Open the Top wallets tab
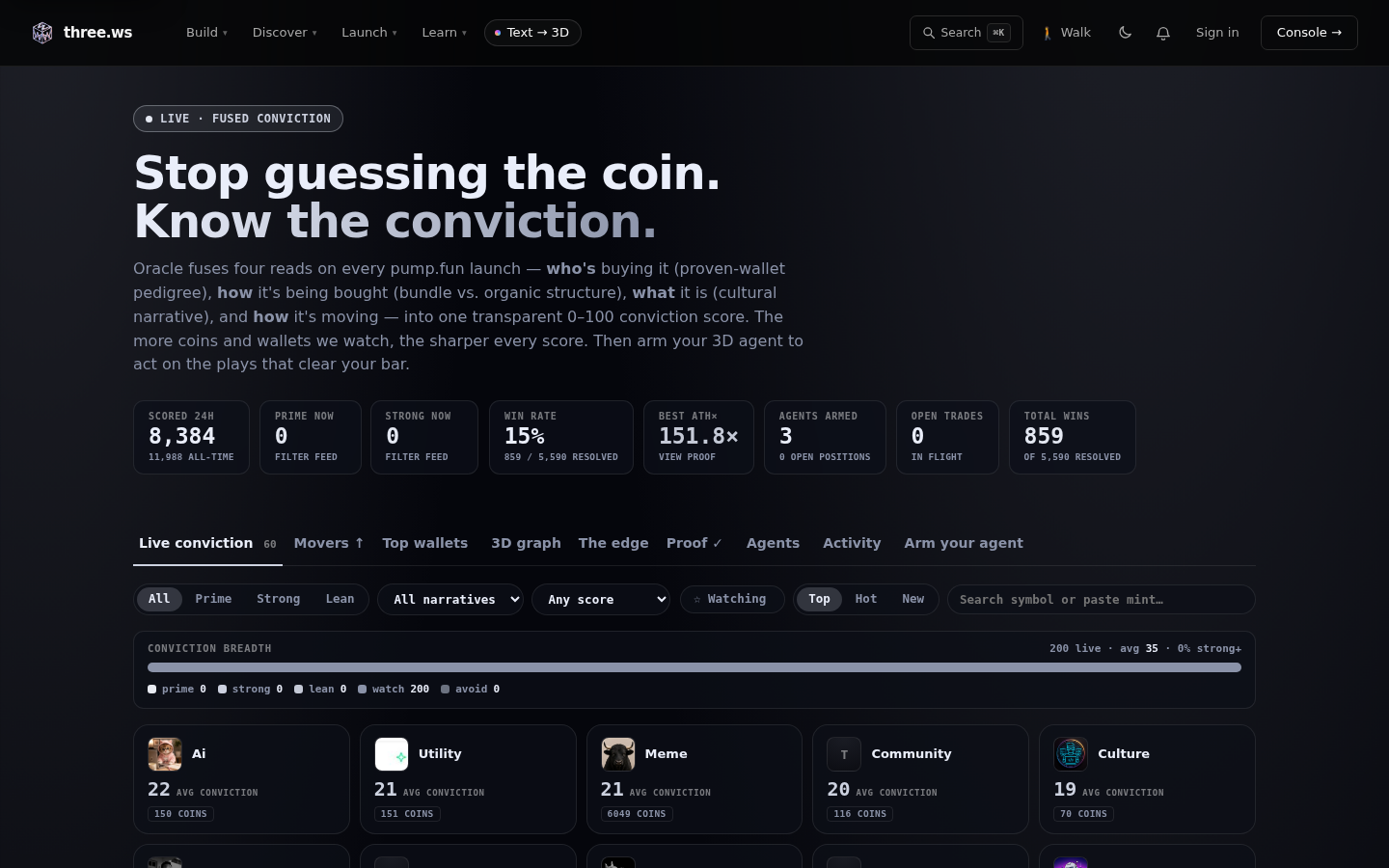Image resolution: width=1389 pixels, height=868 pixels. coord(424,544)
